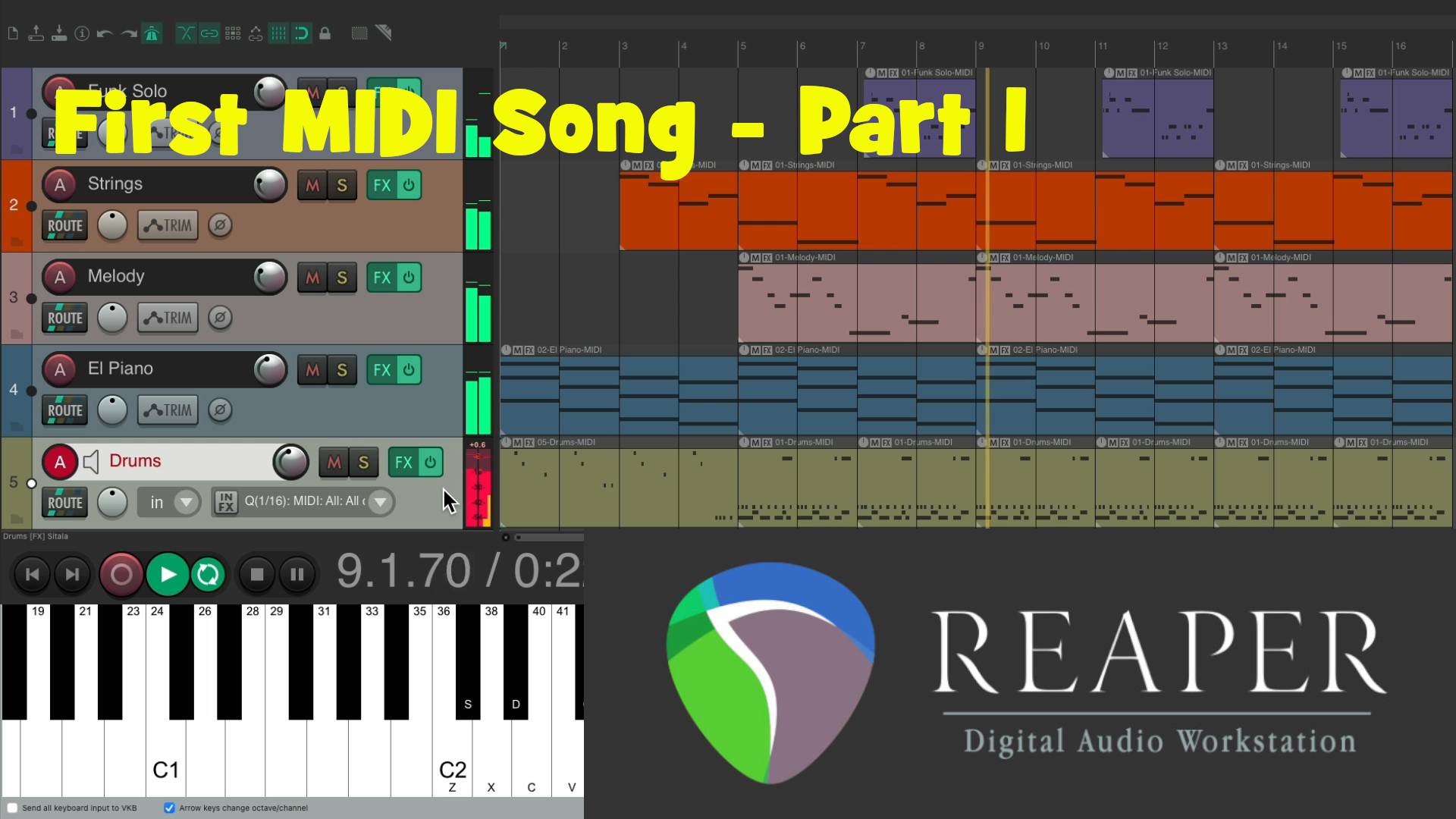Toggle record monitoring speaker on Drums
Screen dimensions: 1456x819
pyautogui.click(x=92, y=462)
